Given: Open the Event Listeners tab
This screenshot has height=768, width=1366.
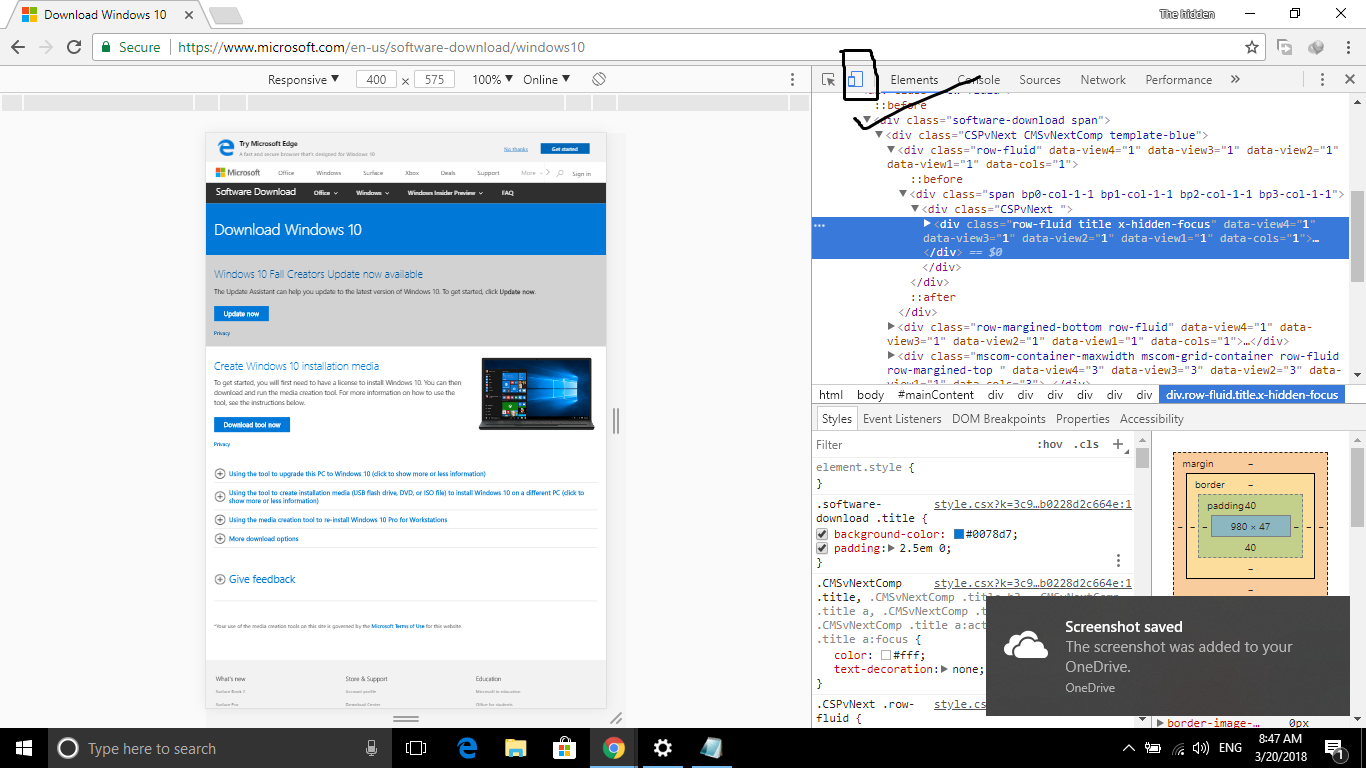Looking at the screenshot, I should point(902,419).
